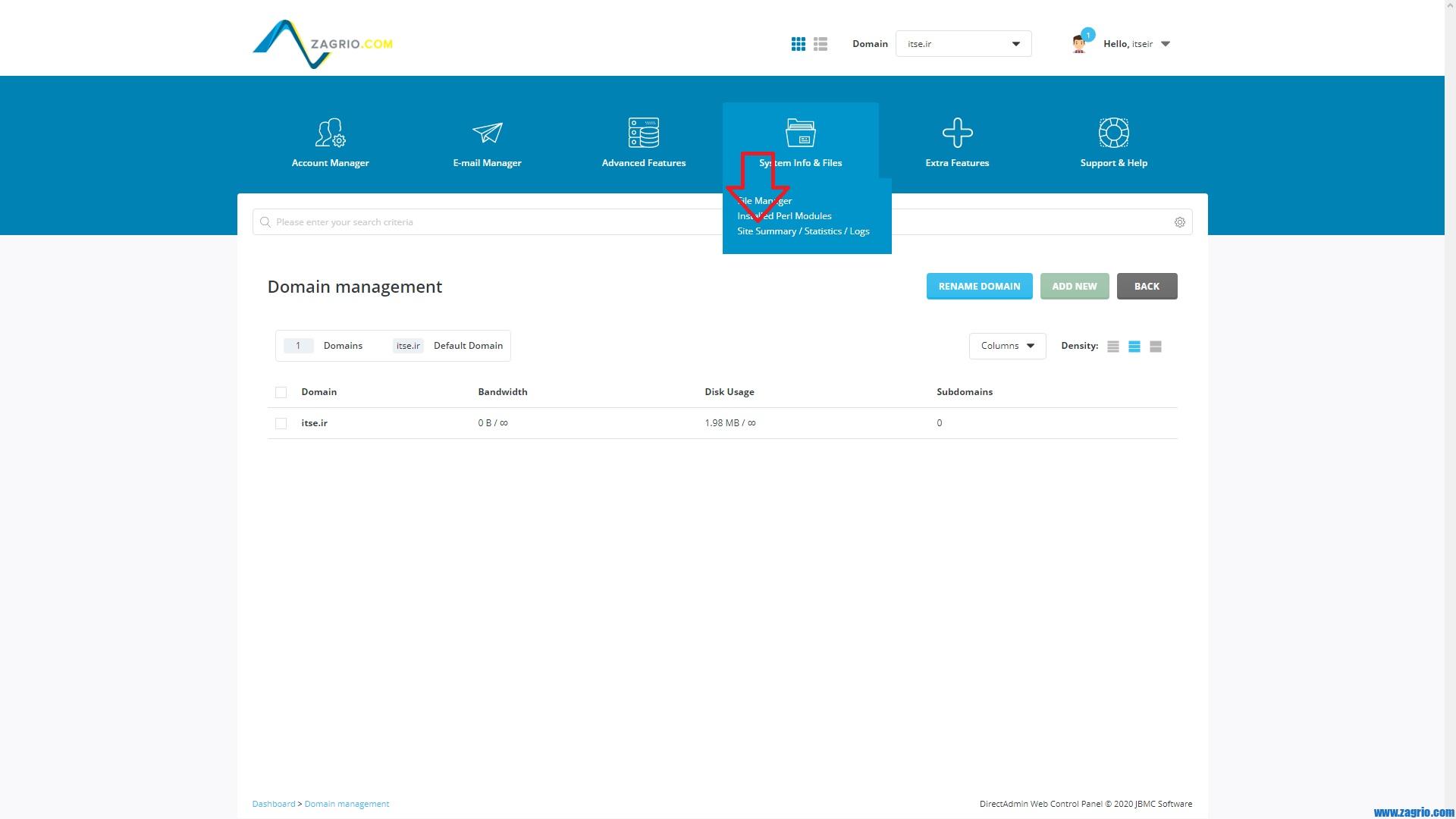
Task: Click the Account Manager label
Action: (x=330, y=163)
